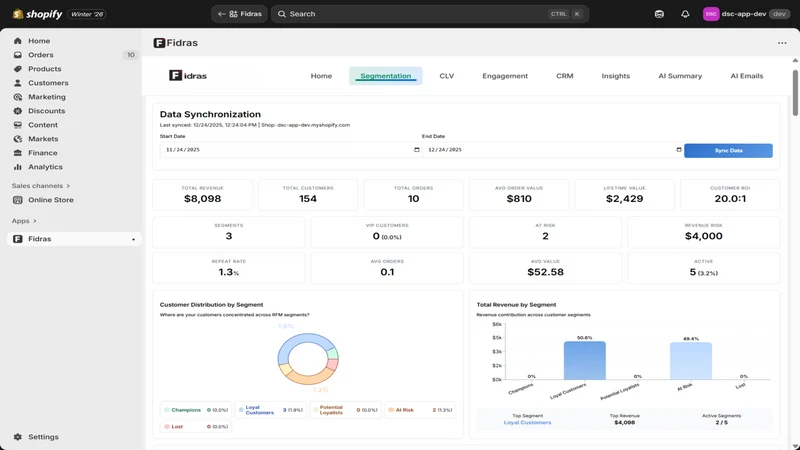Click the At Risk legend swatch
The height and width of the screenshot is (450, 800).
[x=391, y=410]
